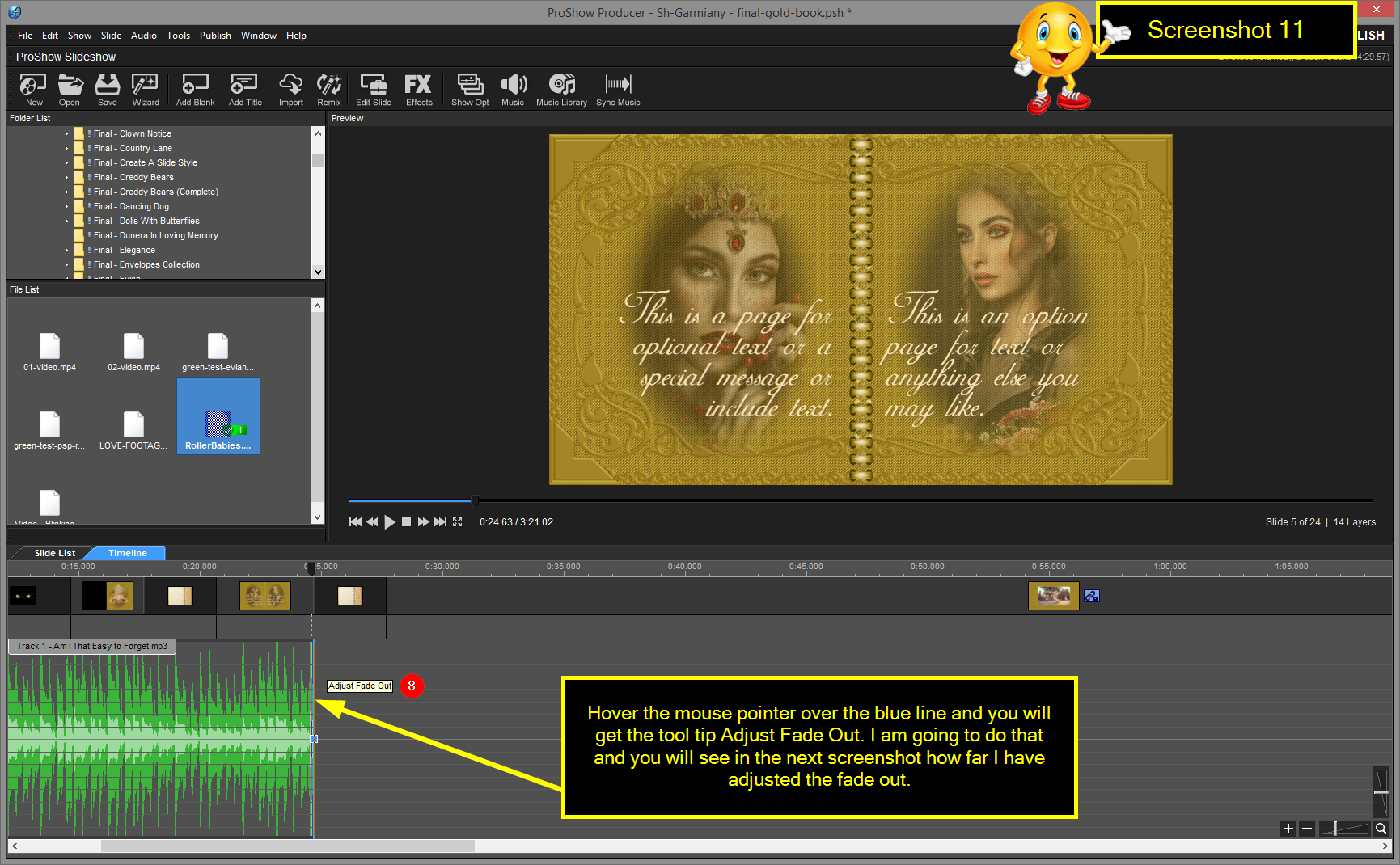The height and width of the screenshot is (865, 1400).
Task: Stop the preview playback
Action: tap(407, 522)
